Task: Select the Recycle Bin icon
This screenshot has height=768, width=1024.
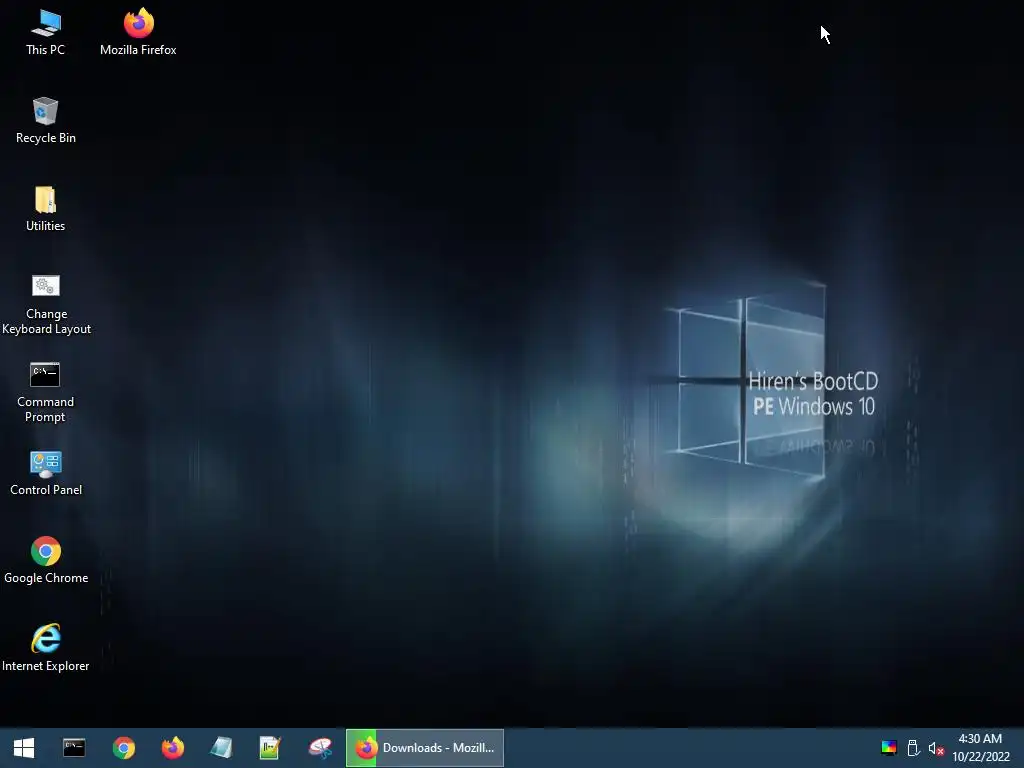Action: 45,121
